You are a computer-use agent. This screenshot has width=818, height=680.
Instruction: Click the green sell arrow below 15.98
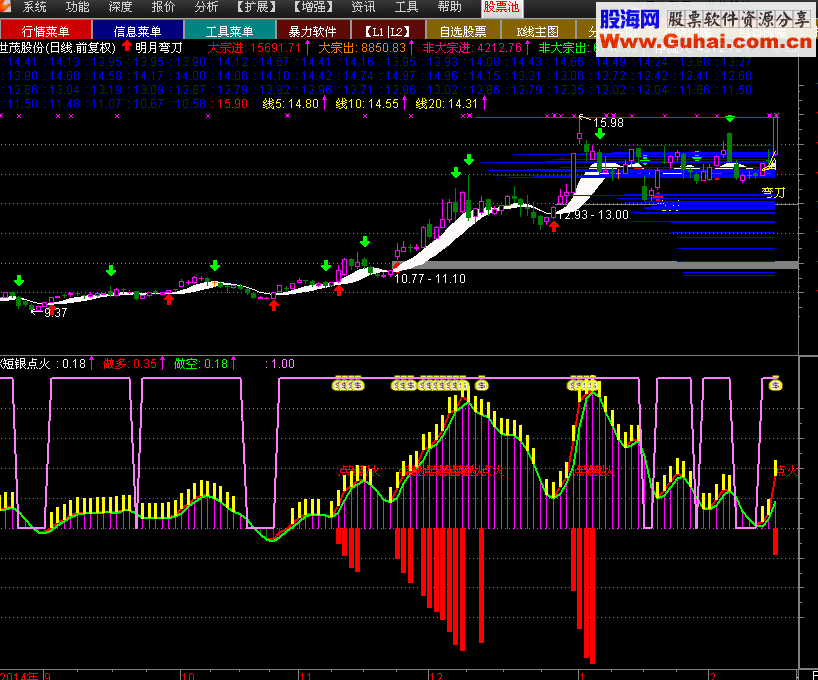click(600, 134)
